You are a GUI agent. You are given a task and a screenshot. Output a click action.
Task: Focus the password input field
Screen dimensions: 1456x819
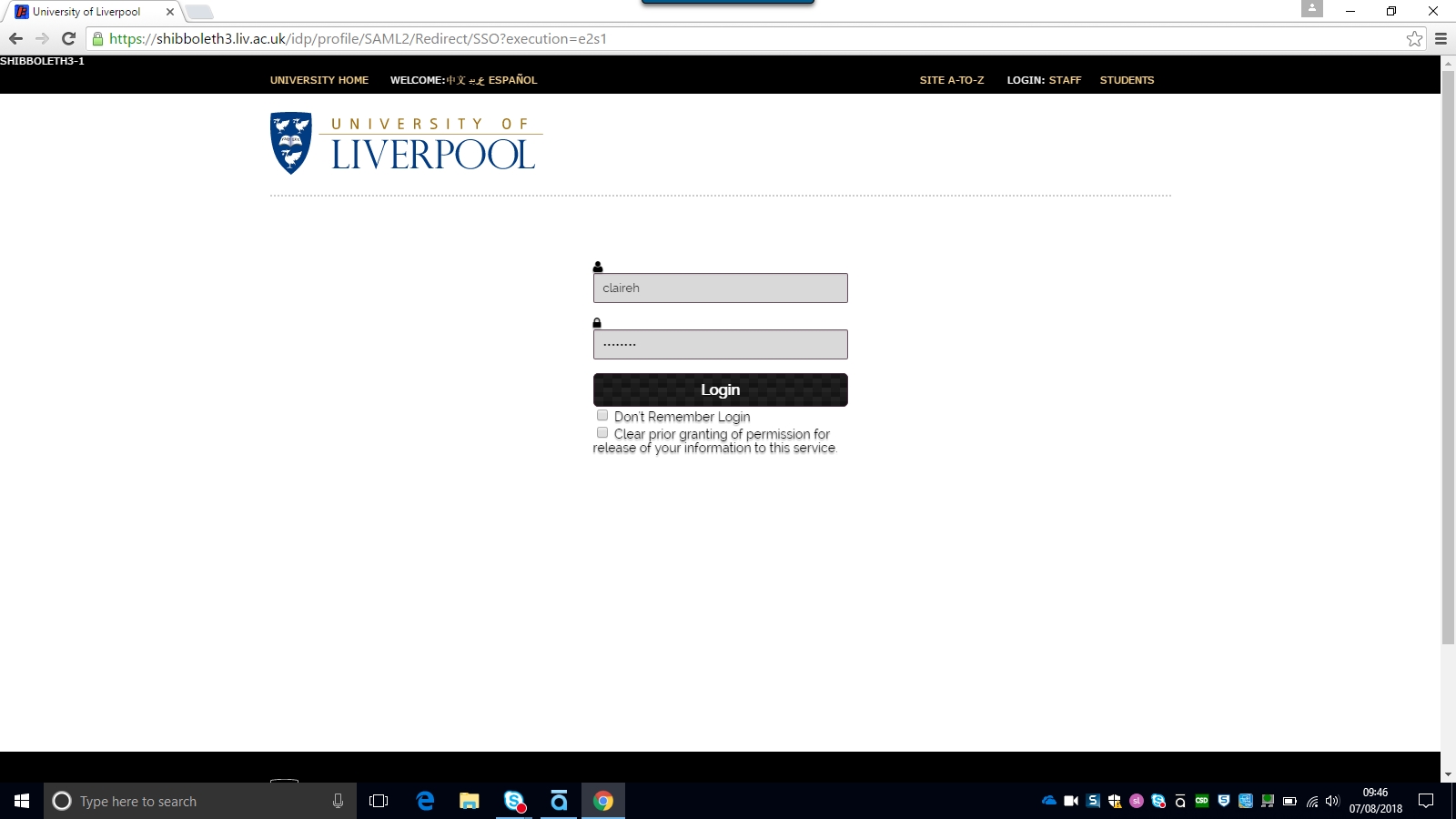click(720, 344)
